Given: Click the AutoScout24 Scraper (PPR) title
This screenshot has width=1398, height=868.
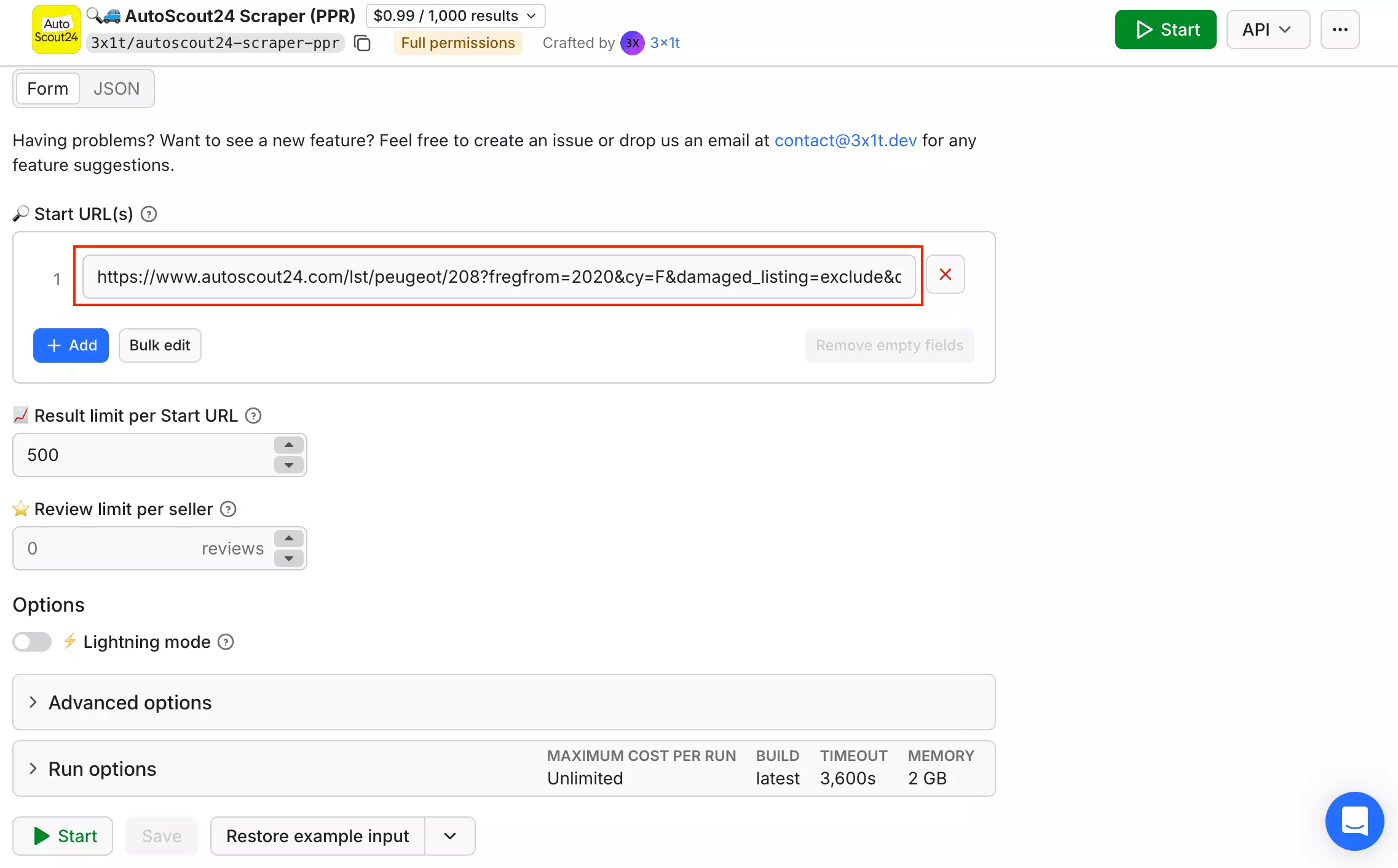Looking at the screenshot, I should tap(240, 16).
